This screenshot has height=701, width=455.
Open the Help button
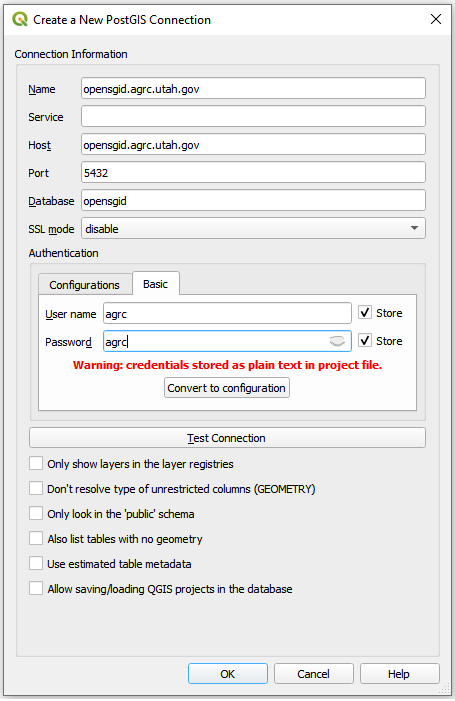coord(399,674)
